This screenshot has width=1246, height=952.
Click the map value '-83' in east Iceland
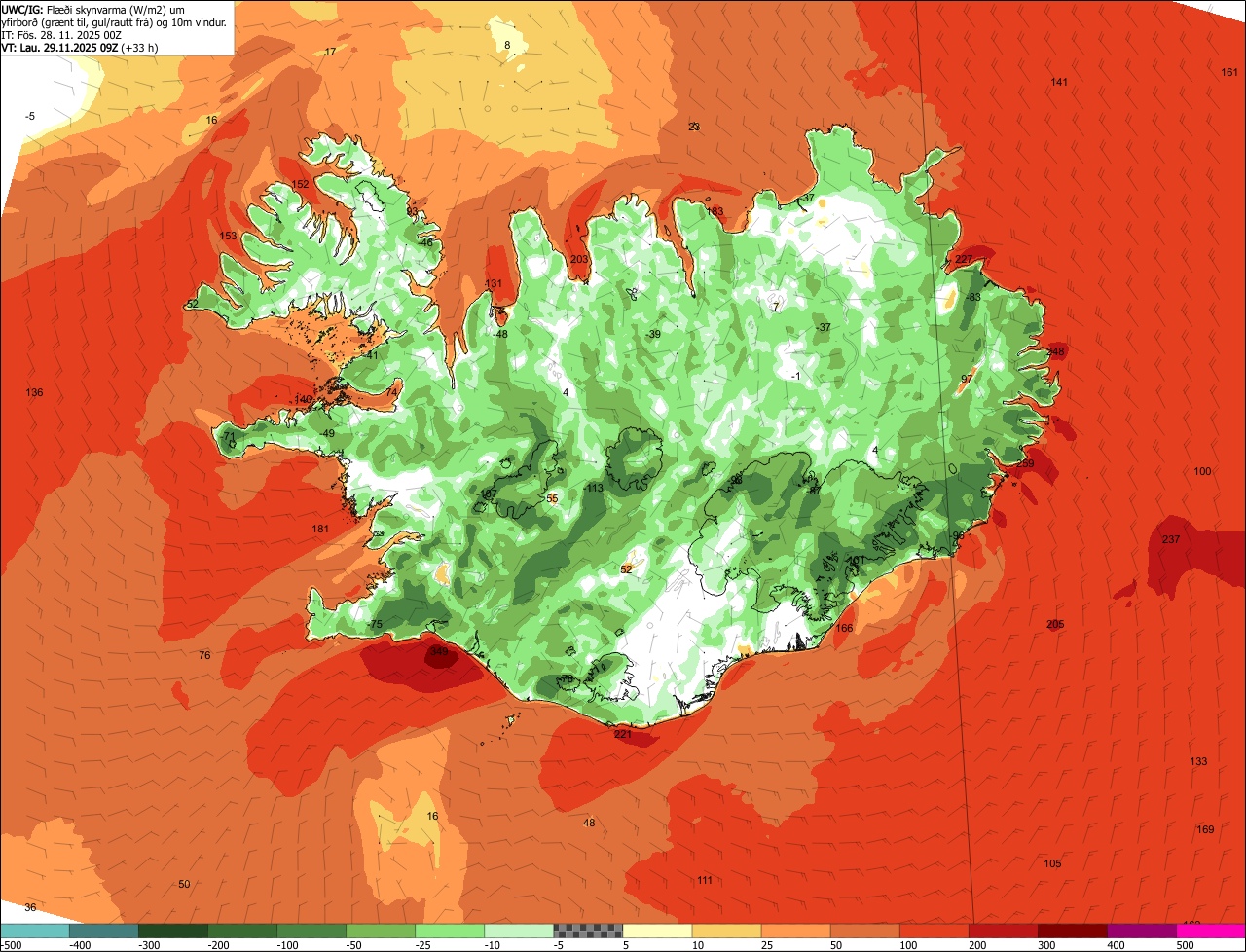pos(971,298)
